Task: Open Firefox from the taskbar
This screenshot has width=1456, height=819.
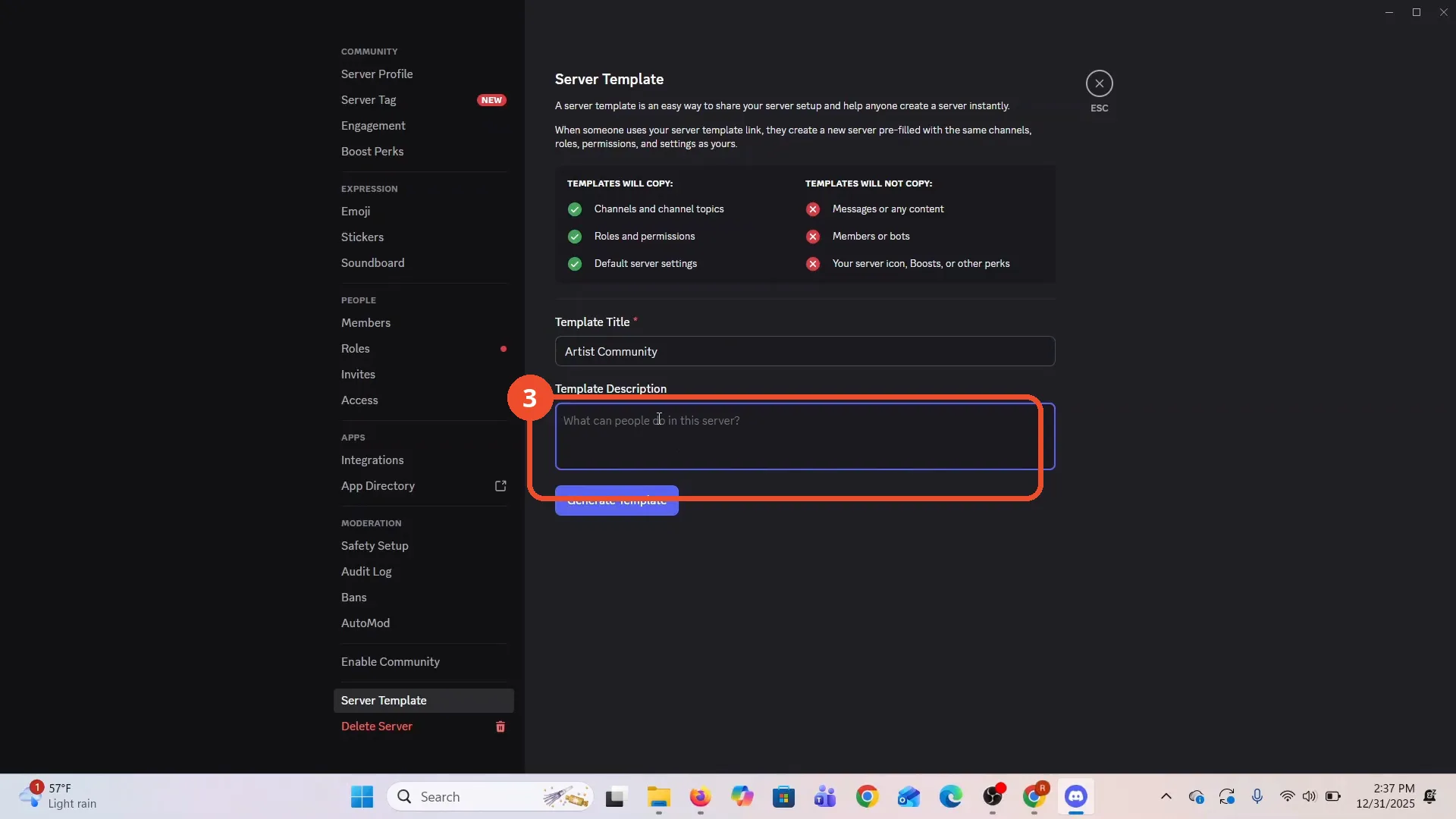Action: (x=700, y=796)
